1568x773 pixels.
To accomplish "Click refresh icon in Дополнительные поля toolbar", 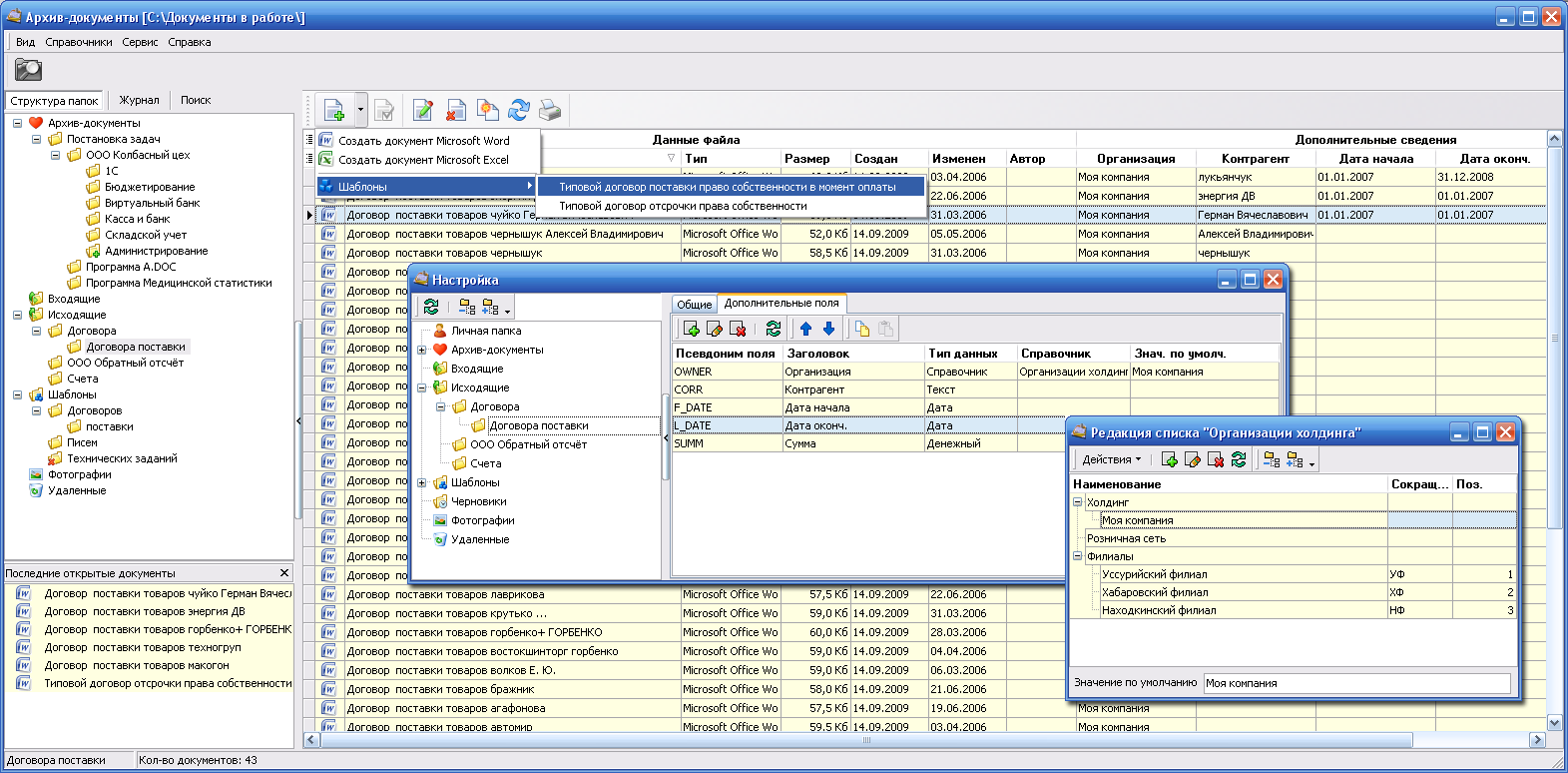I will 773,329.
